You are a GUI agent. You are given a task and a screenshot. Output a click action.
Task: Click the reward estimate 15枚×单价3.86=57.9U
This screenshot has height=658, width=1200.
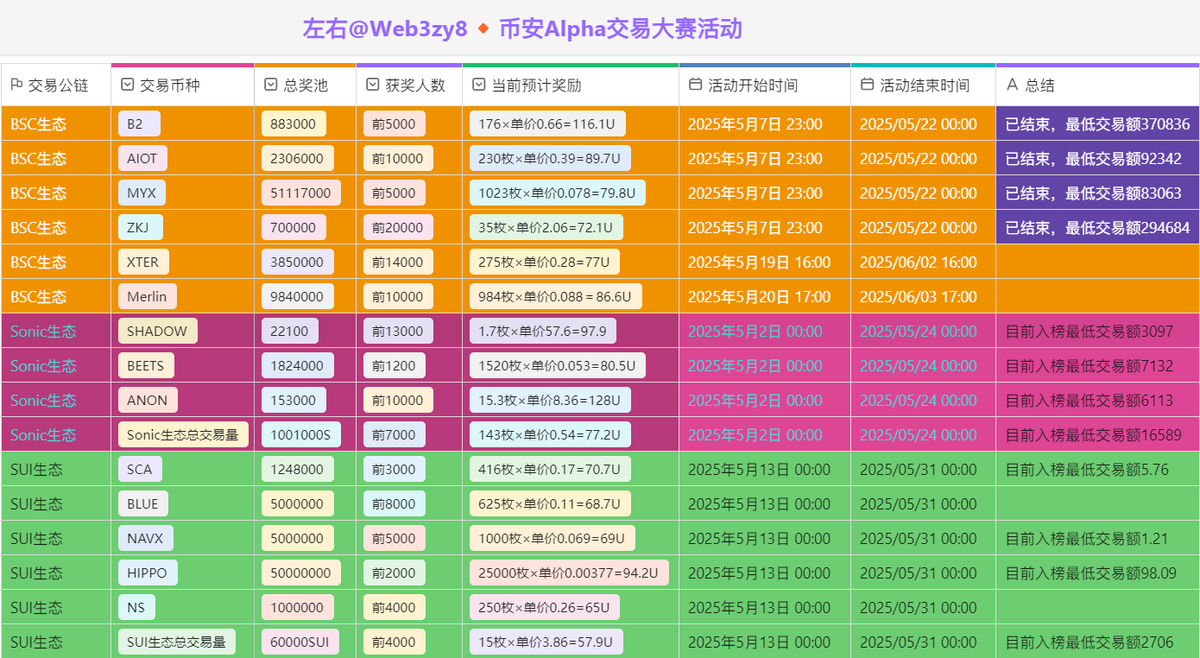point(546,642)
